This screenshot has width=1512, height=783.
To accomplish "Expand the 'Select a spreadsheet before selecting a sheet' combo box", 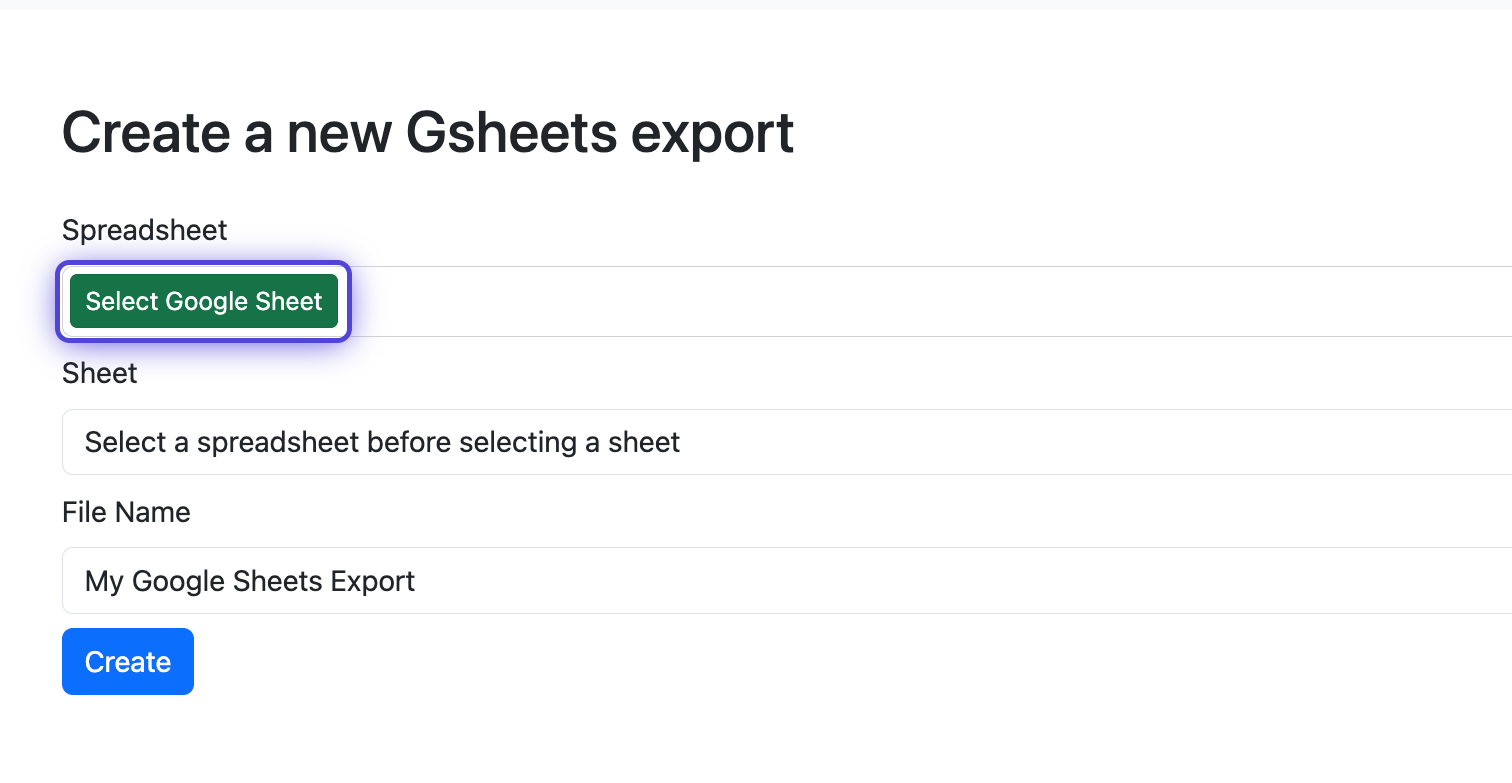I will coord(787,442).
